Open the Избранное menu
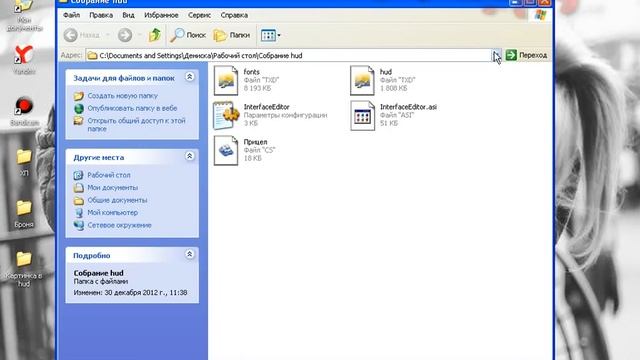 pos(161,15)
